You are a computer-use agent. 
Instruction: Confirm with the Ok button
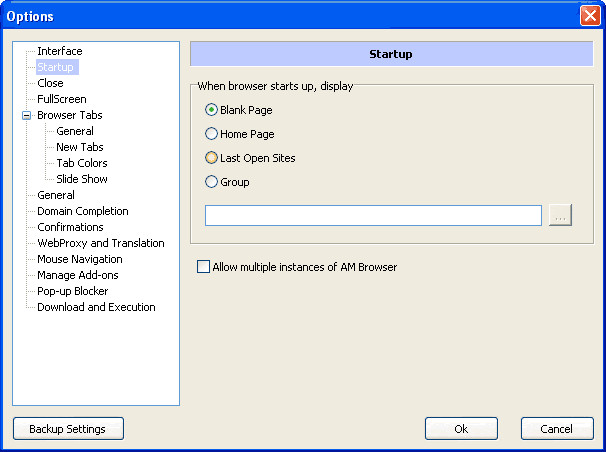(461, 428)
